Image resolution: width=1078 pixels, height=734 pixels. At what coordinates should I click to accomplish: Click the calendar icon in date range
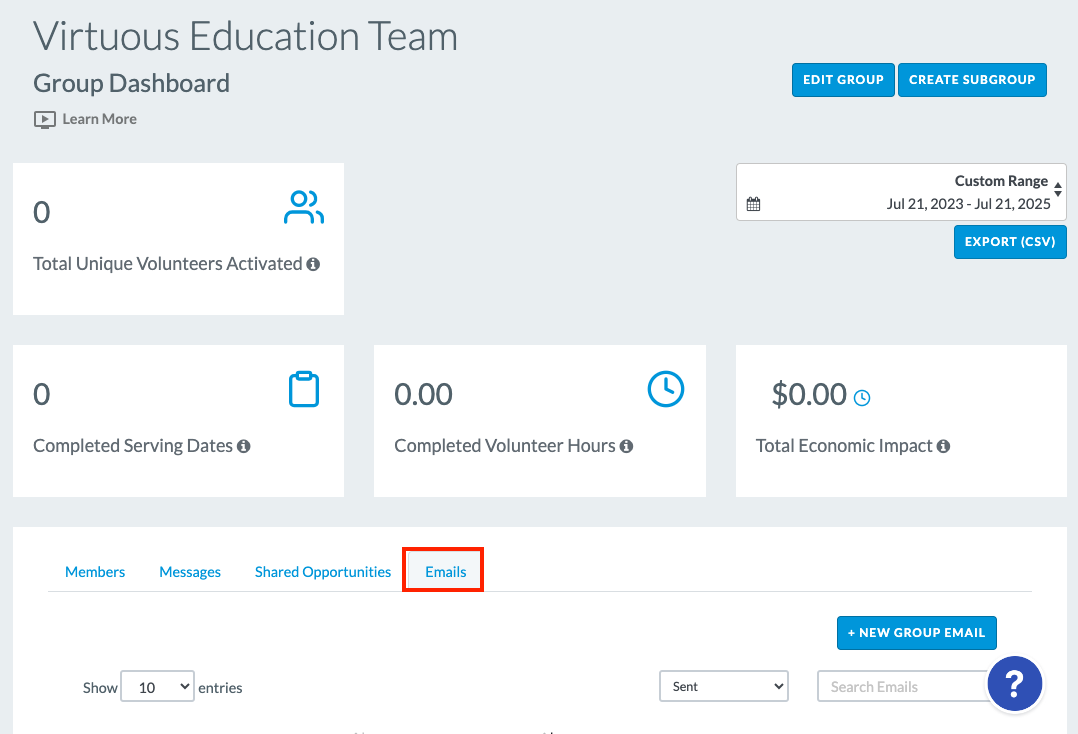tap(754, 204)
